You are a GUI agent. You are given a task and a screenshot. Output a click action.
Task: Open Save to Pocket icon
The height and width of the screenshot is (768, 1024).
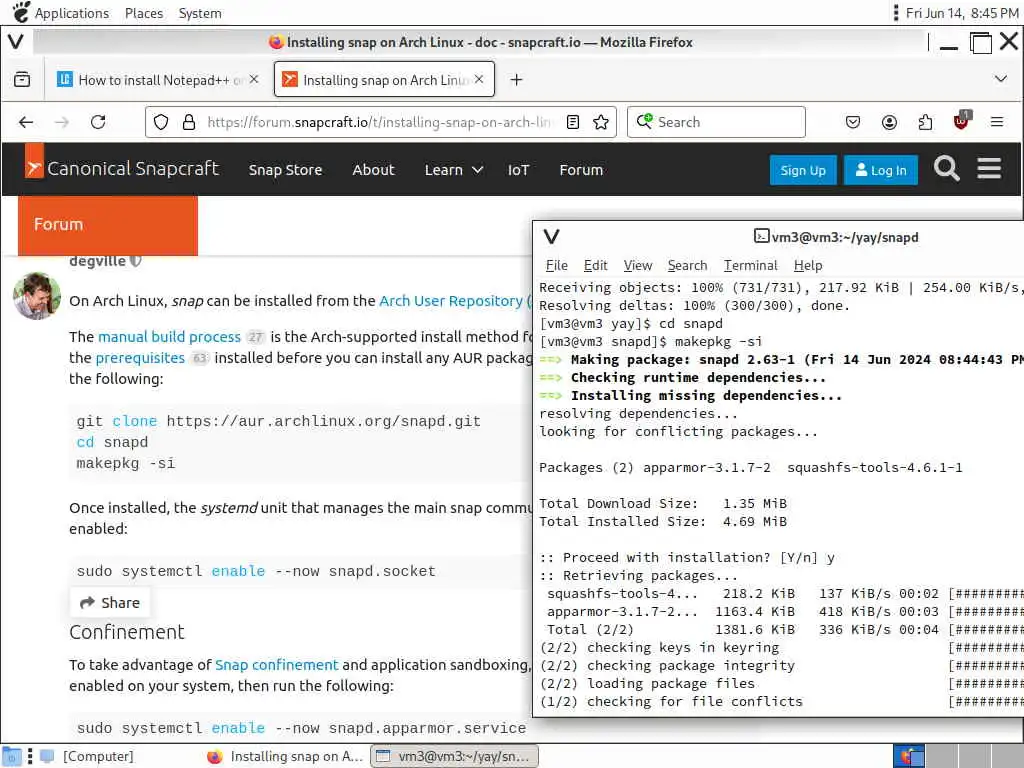click(x=852, y=122)
